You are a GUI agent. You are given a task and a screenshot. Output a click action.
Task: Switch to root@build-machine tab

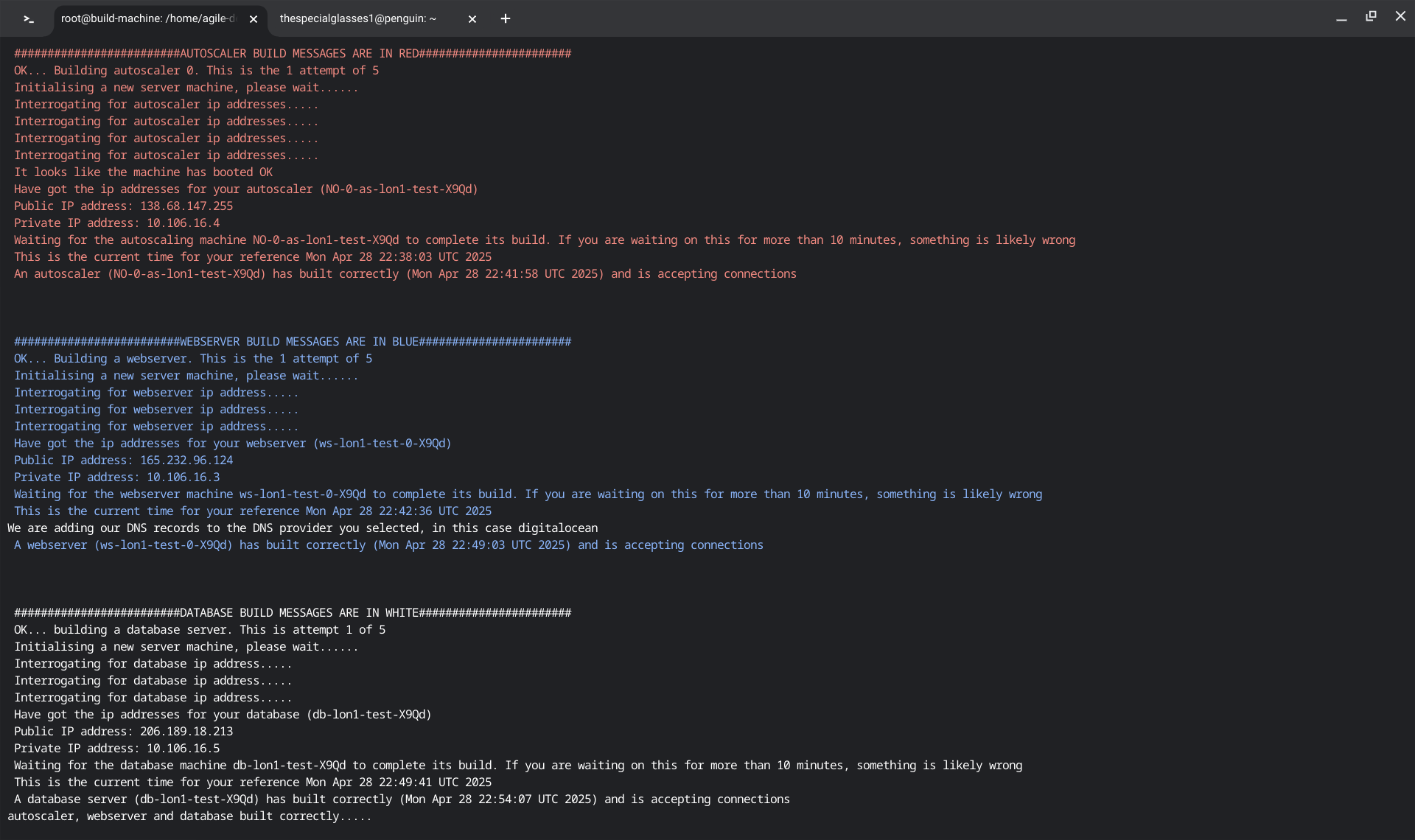[x=147, y=19]
